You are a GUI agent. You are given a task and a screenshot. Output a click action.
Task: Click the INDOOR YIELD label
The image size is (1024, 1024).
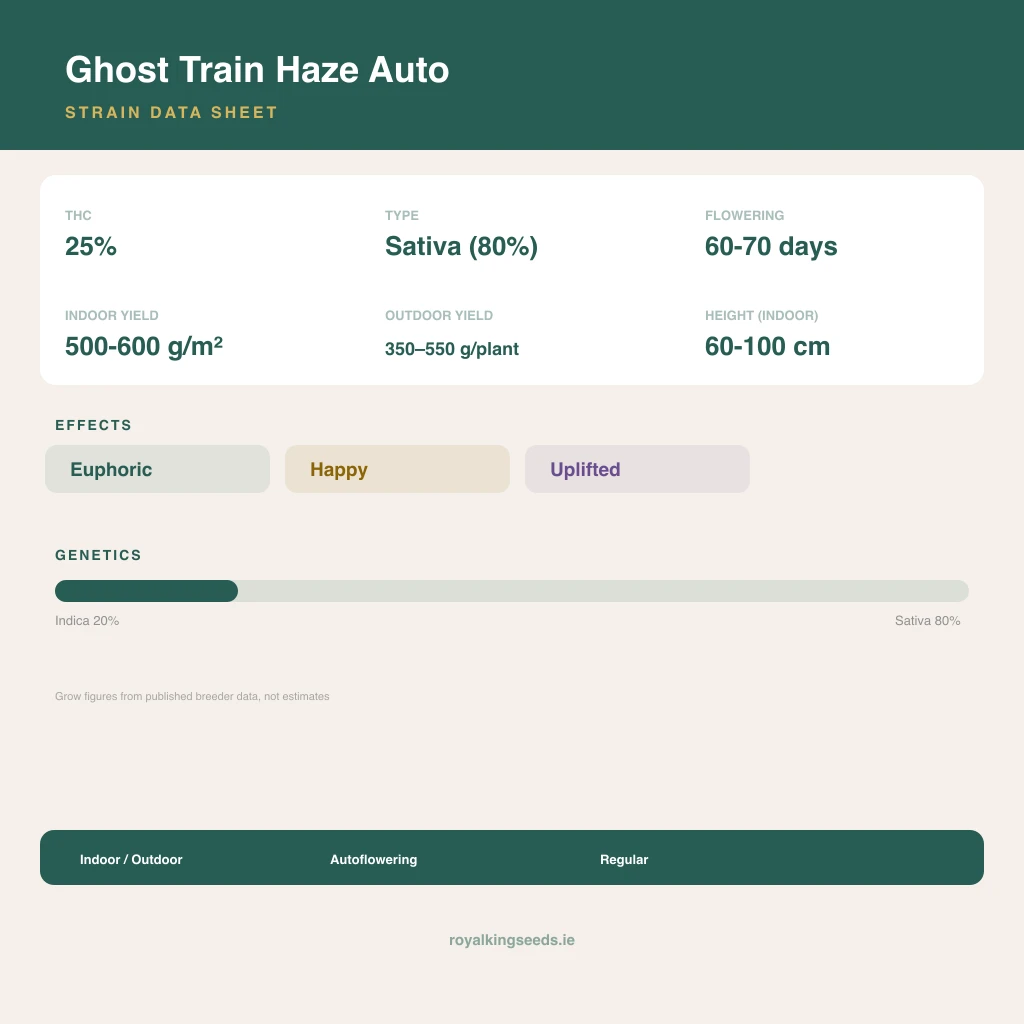tap(112, 315)
